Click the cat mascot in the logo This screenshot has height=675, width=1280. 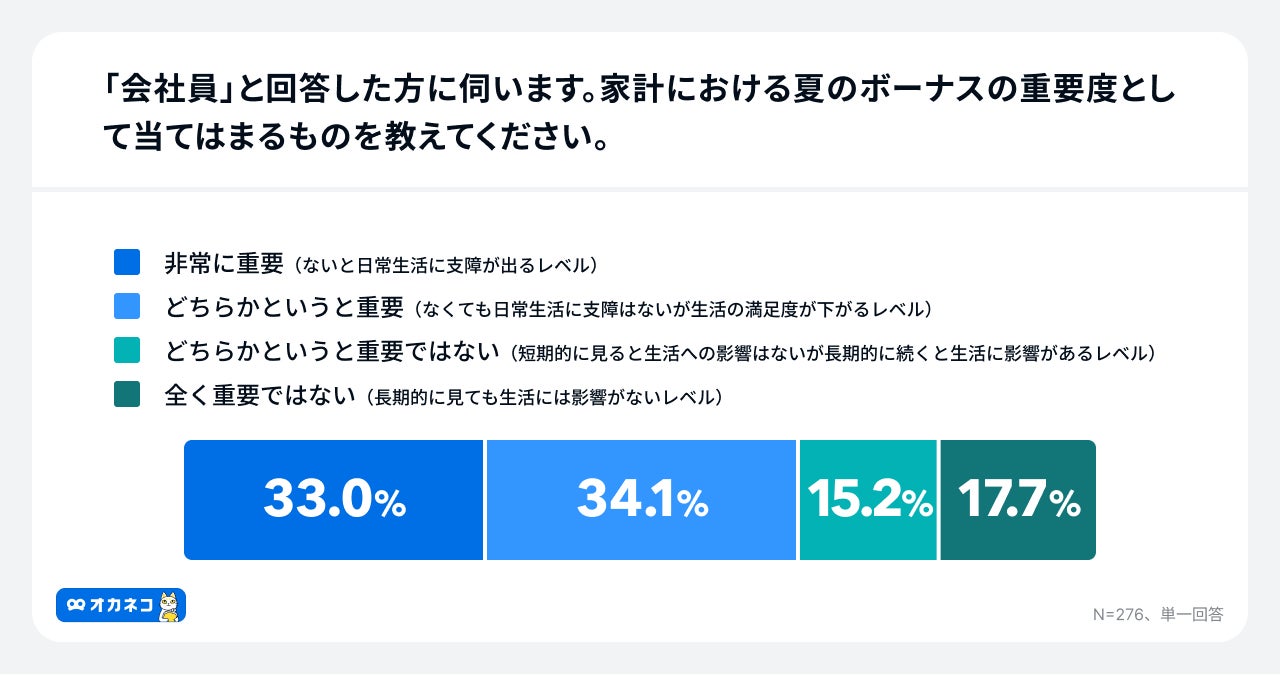pos(170,606)
